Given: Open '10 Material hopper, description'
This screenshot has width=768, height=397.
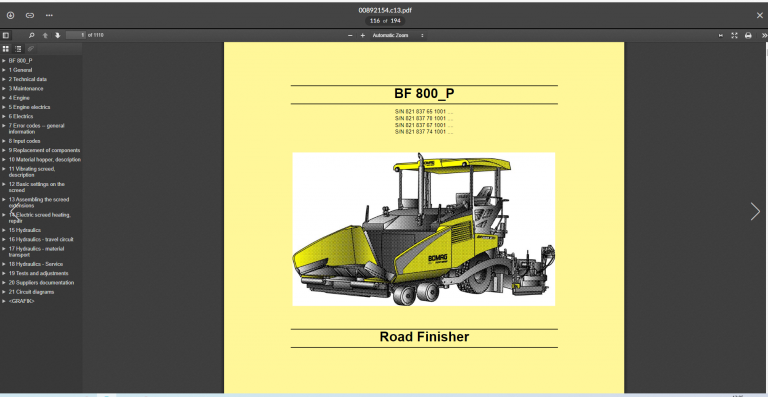Looking at the screenshot, I should (x=45, y=160).
